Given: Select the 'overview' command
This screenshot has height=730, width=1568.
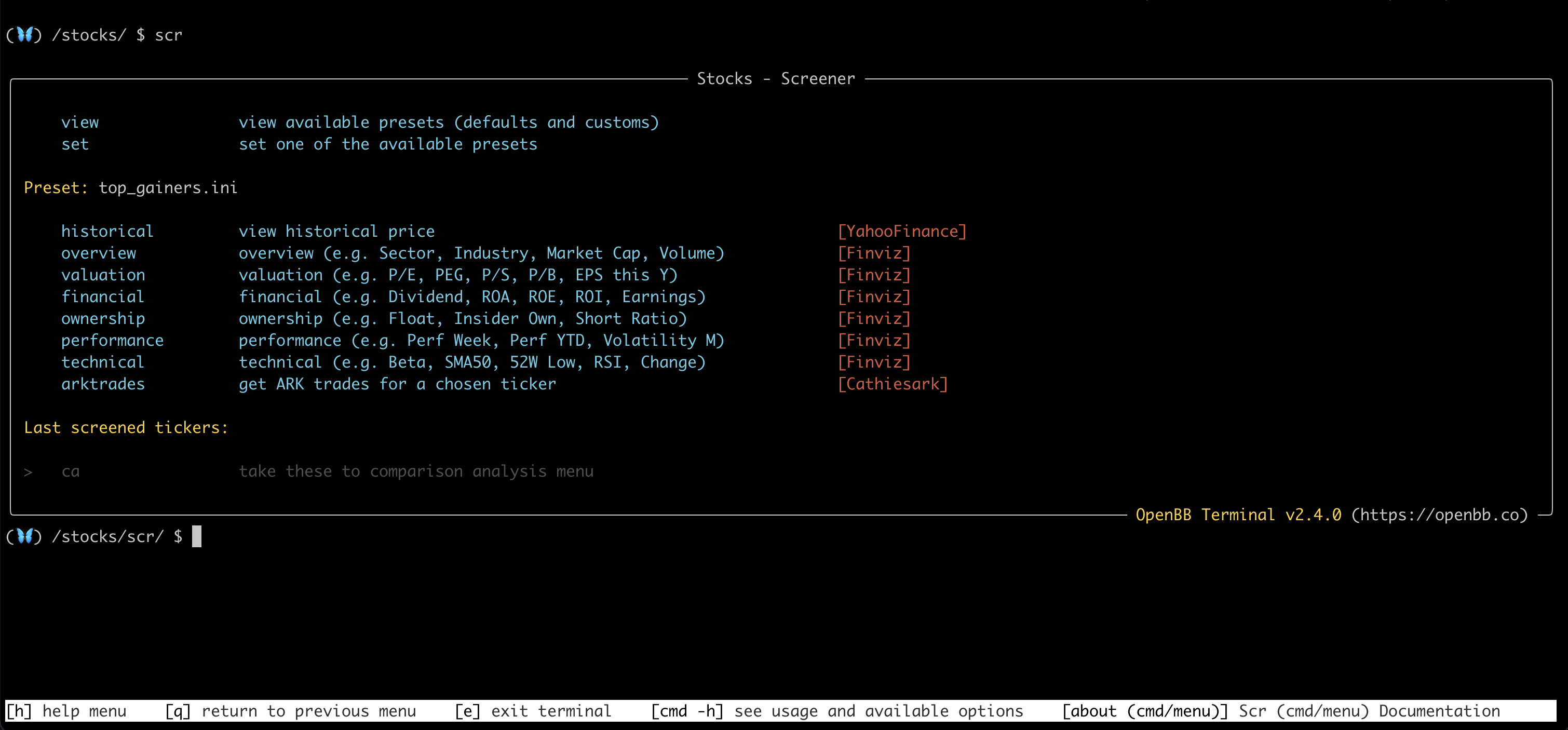Looking at the screenshot, I should [x=99, y=253].
